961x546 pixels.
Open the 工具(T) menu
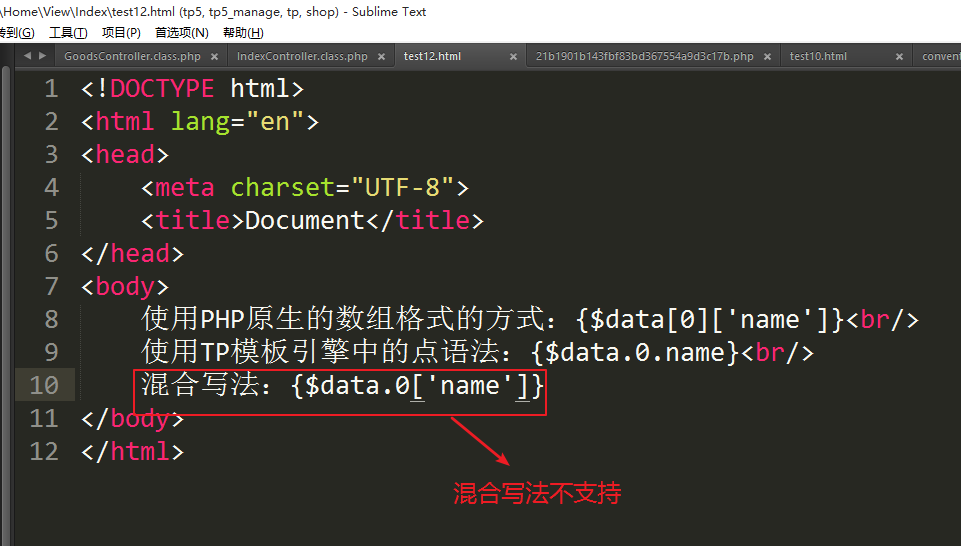68,33
